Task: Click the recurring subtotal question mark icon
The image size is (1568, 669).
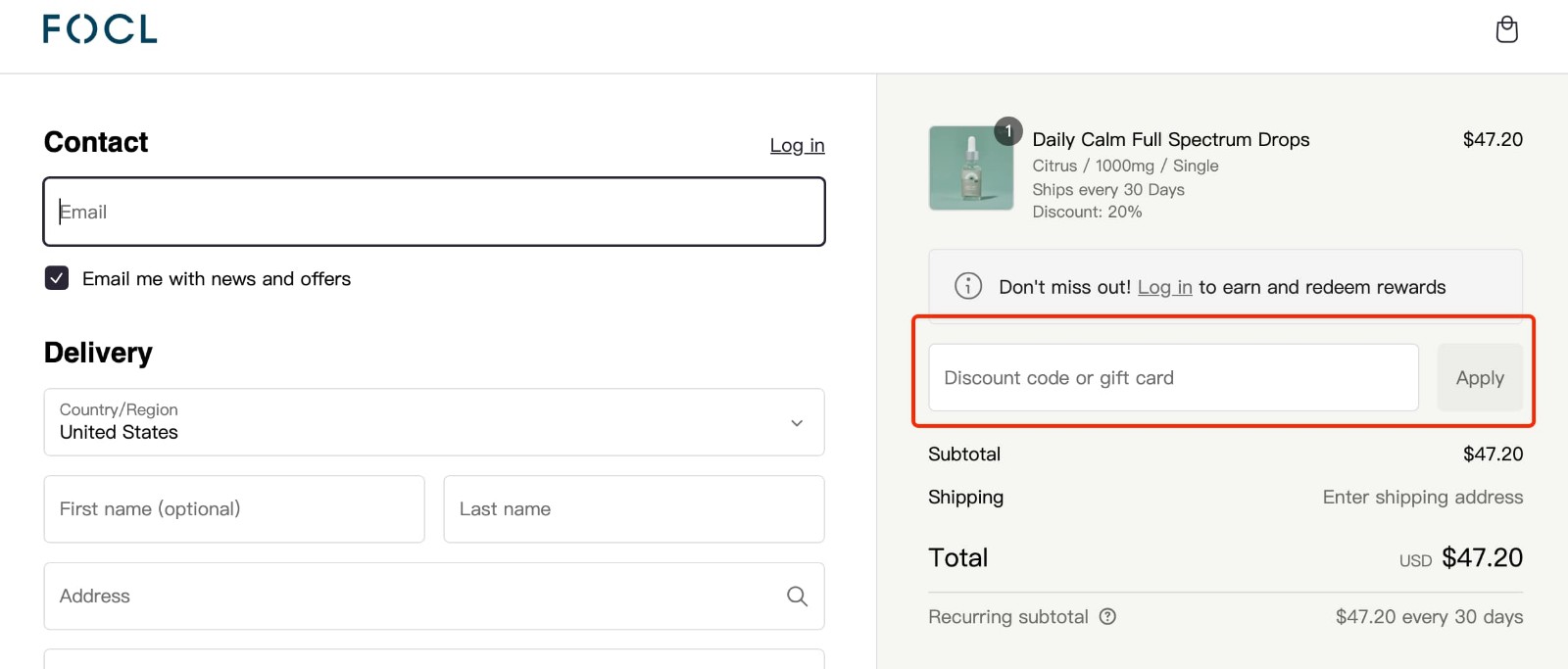Action: point(1108,616)
